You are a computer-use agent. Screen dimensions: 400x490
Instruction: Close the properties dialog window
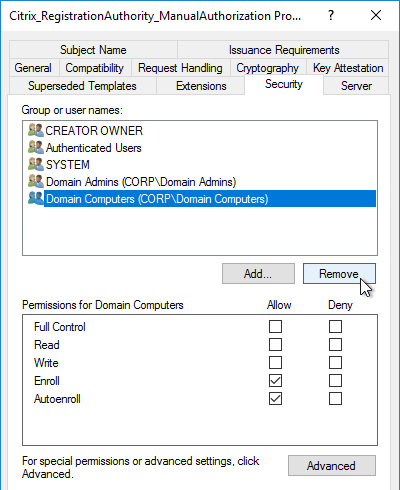(x=376, y=15)
